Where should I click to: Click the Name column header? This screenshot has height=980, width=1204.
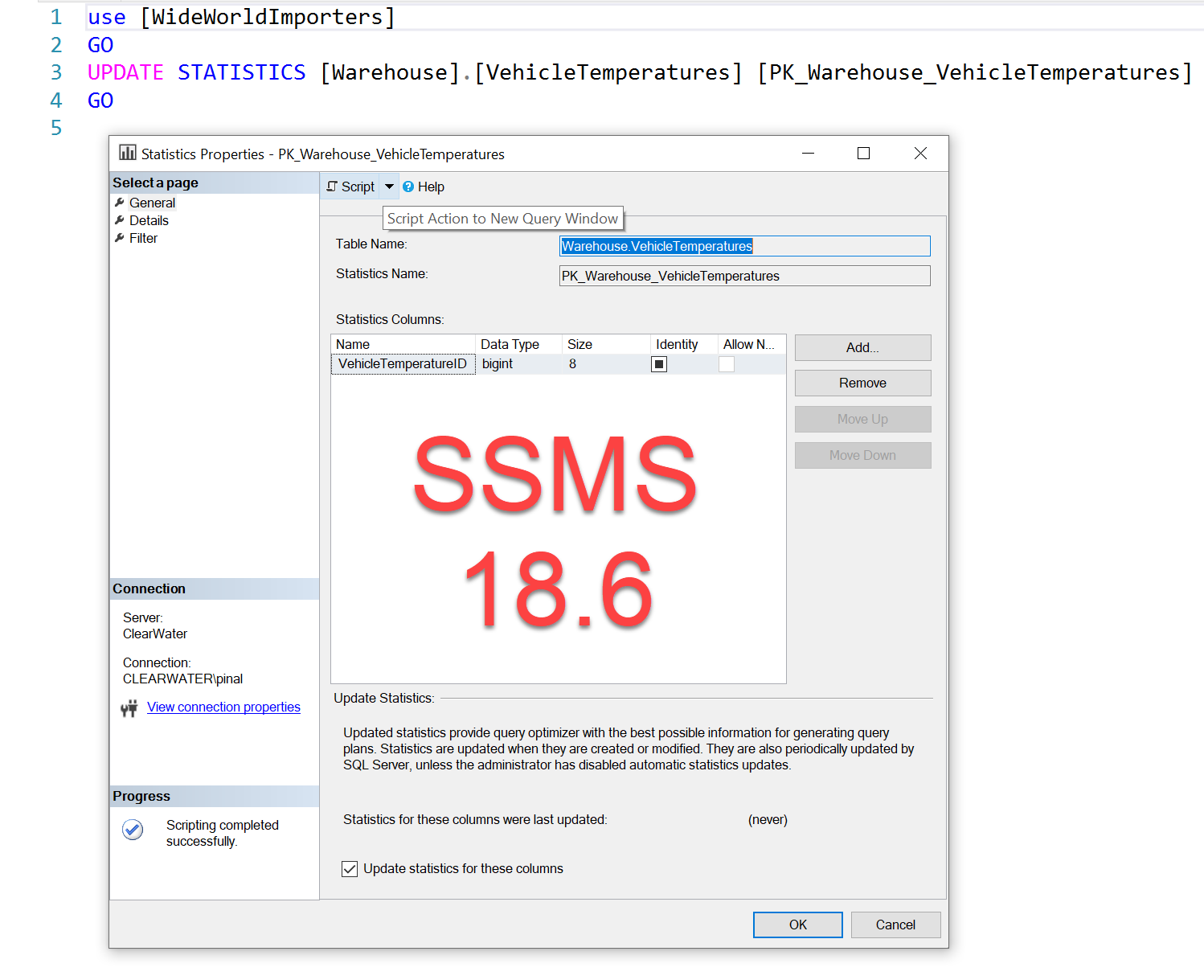click(x=403, y=344)
